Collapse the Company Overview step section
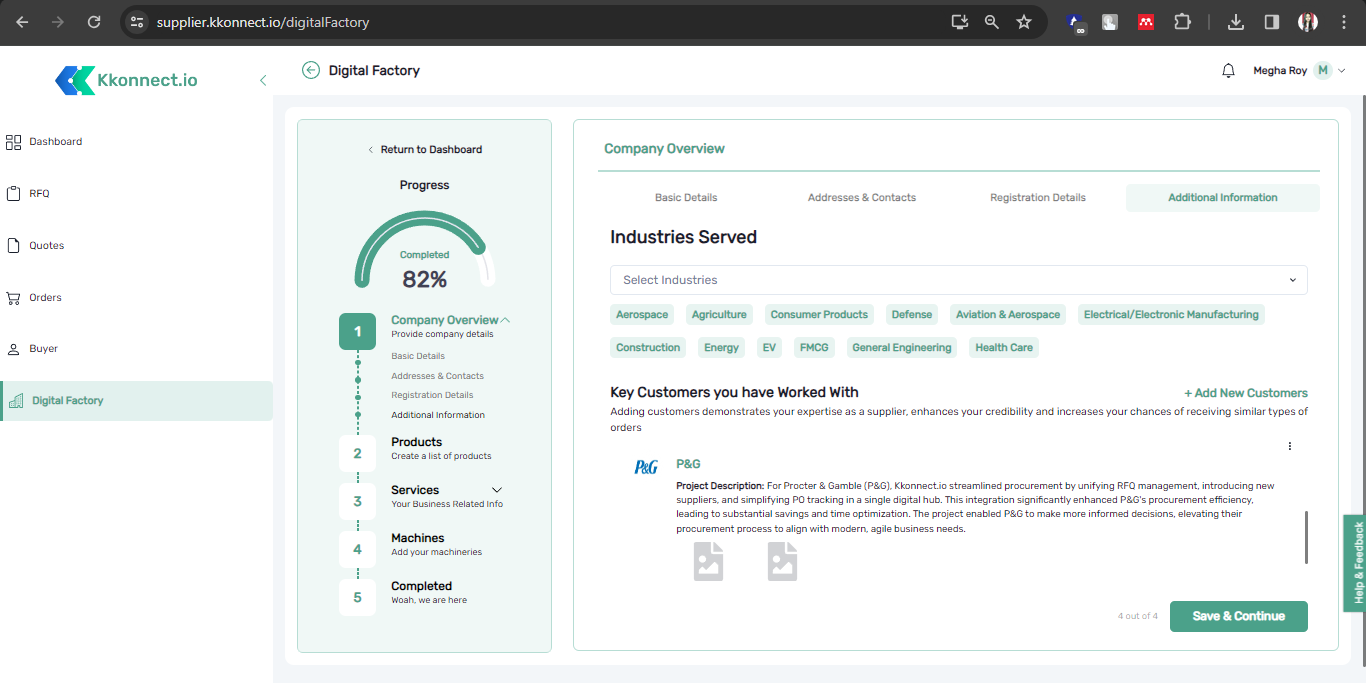 [505, 320]
